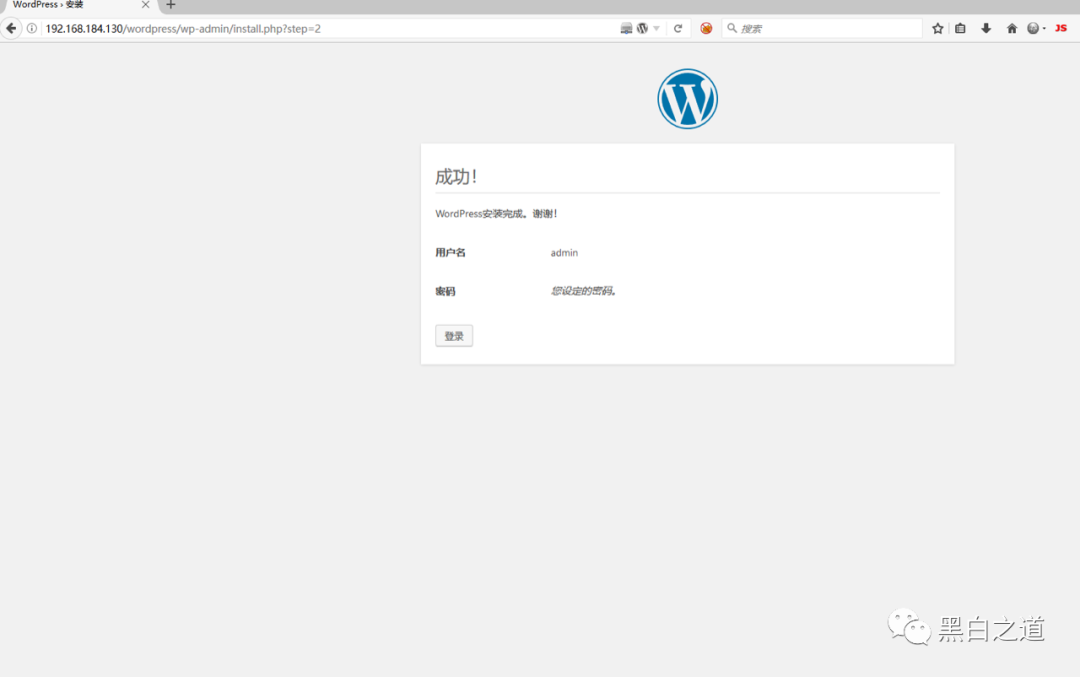Close the WordPress › 安装 tab
The height and width of the screenshot is (677, 1080).
coord(145,5)
